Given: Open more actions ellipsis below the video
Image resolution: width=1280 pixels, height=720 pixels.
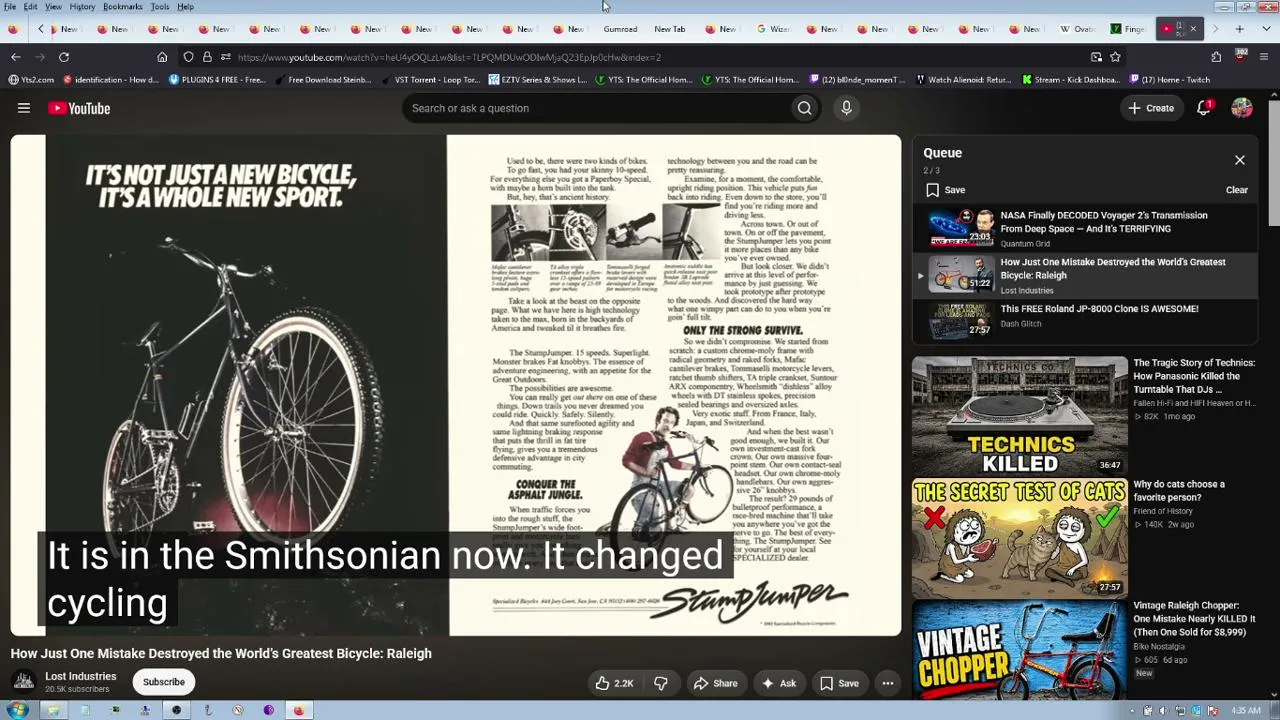Looking at the screenshot, I should [x=887, y=683].
